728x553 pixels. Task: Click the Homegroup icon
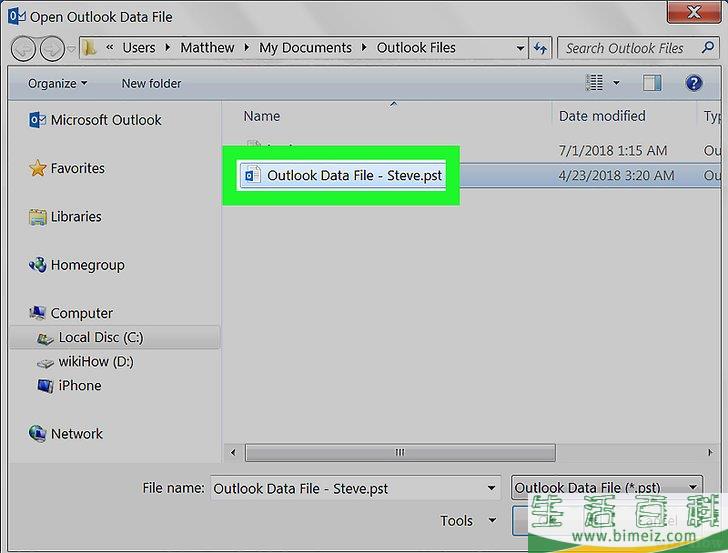click(38, 265)
